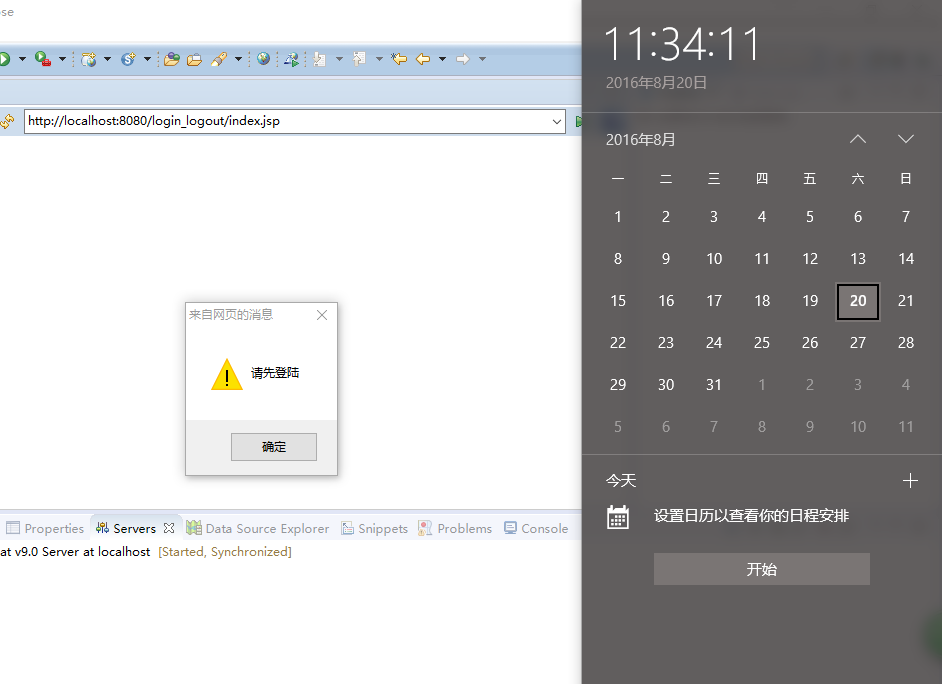Close the web page message dialog
Screen dimensions: 942x684
point(322,315)
